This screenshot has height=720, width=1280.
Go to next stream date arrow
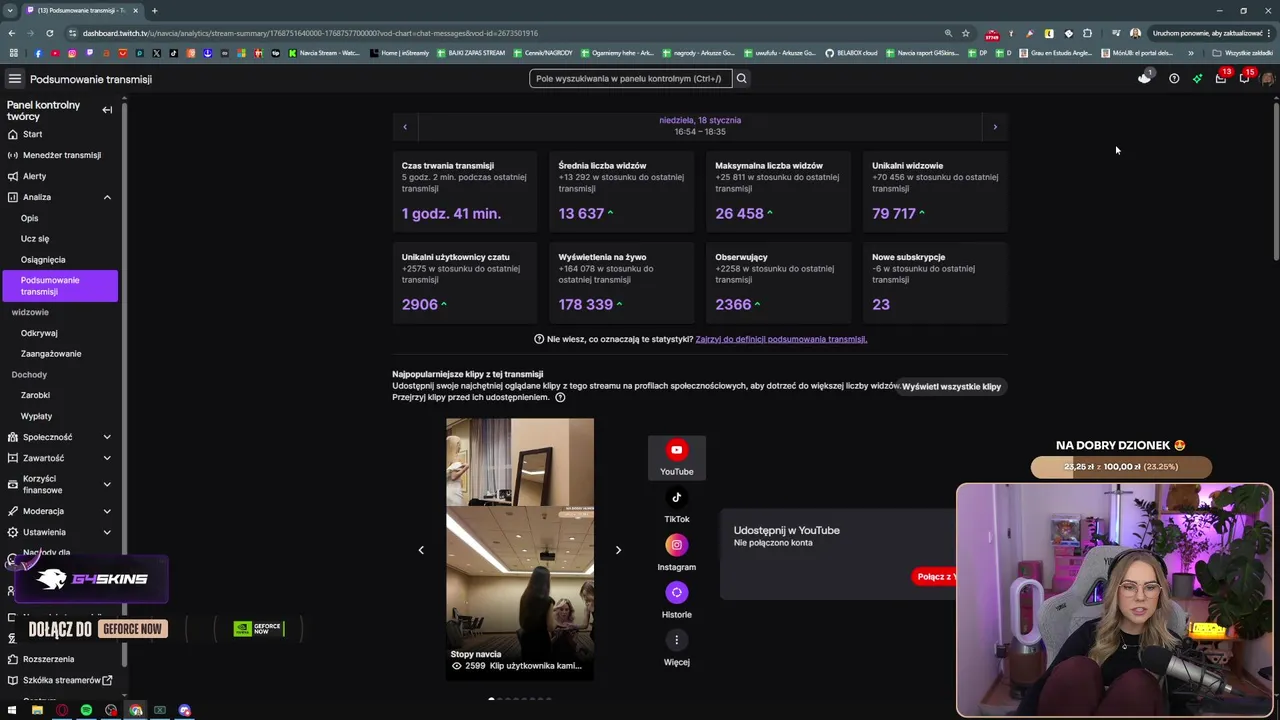point(995,127)
